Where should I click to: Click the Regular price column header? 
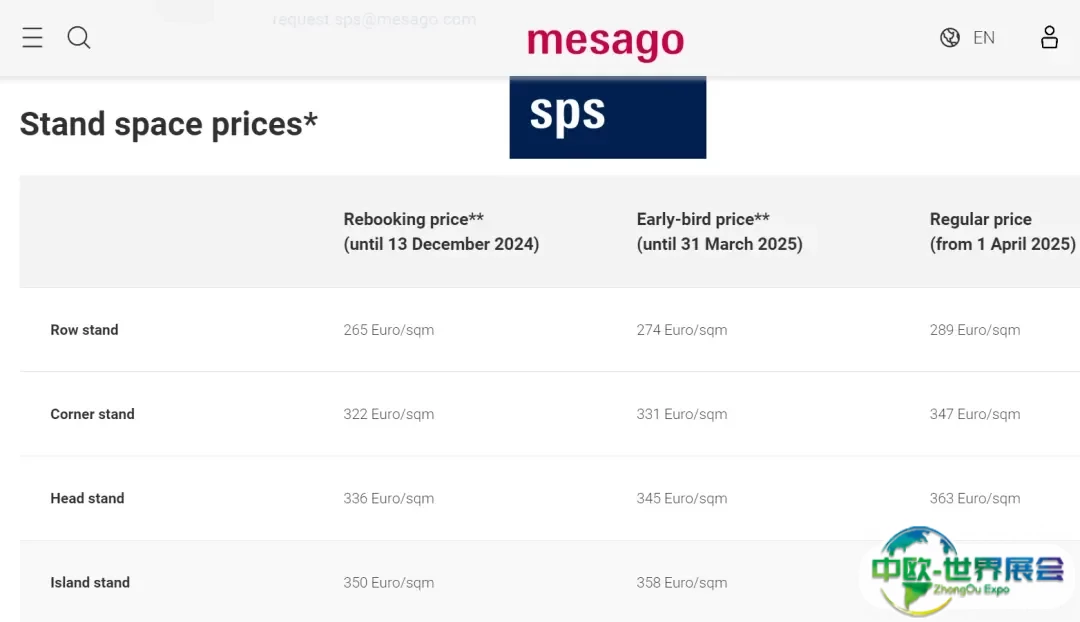tap(1002, 231)
